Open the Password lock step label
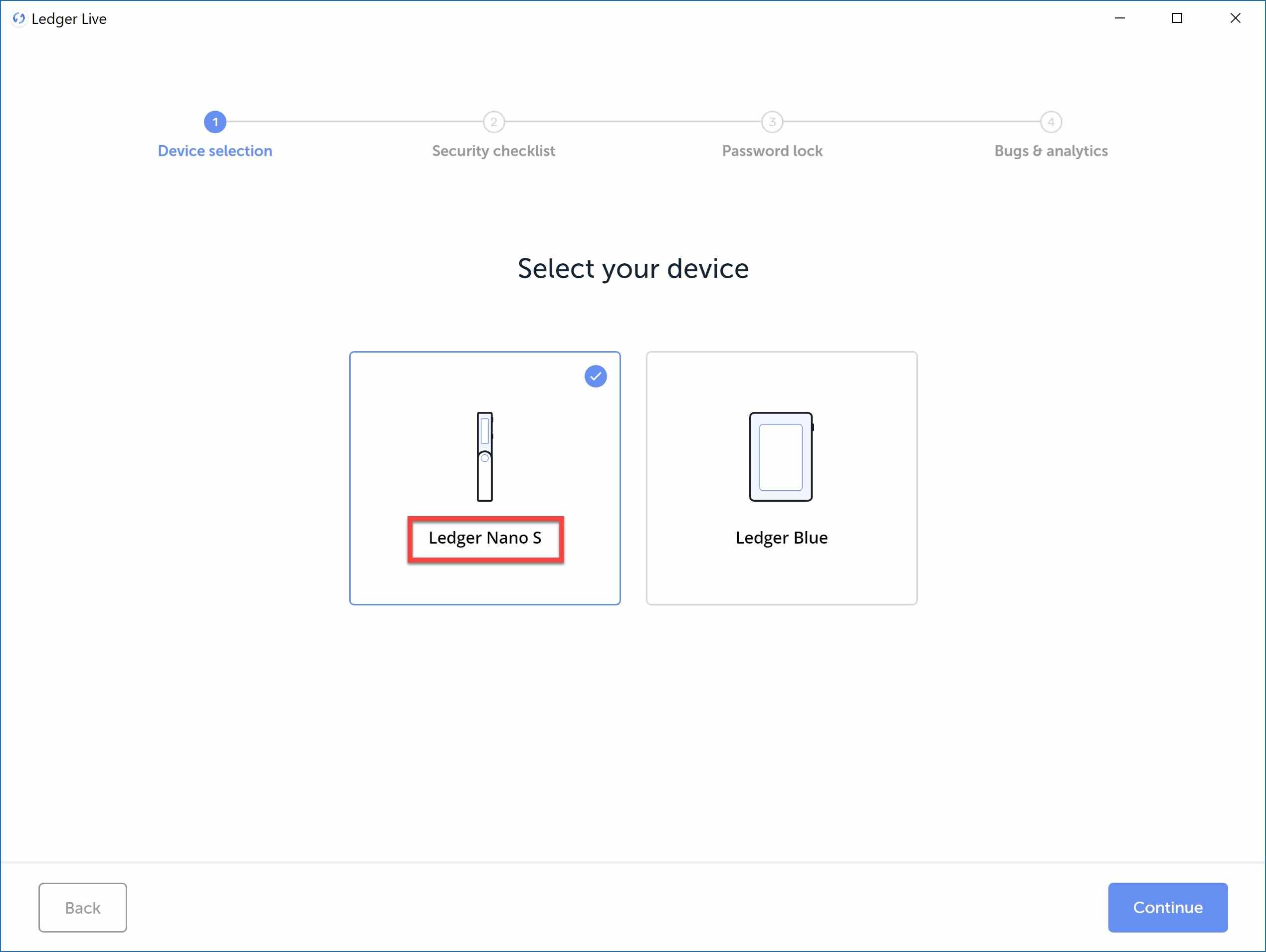1266x952 pixels. tap(772, 151)
